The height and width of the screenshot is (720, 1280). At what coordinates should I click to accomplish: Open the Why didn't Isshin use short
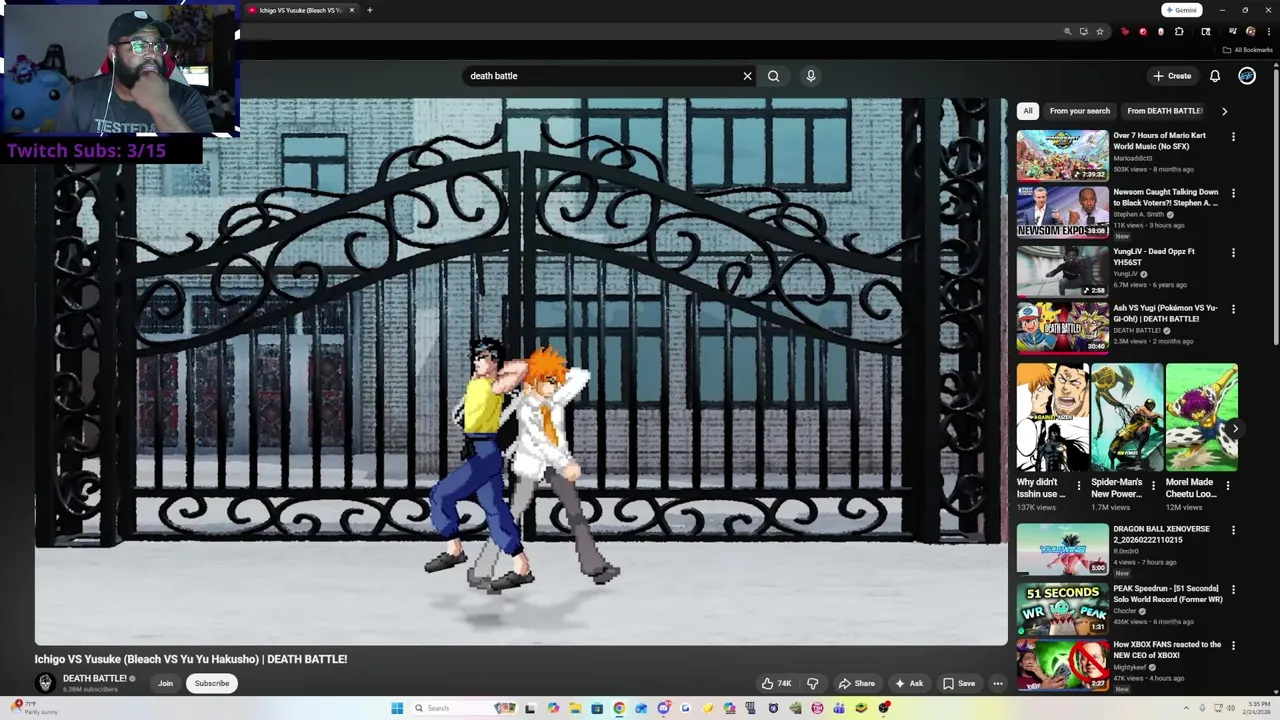tap(1053, 417)
